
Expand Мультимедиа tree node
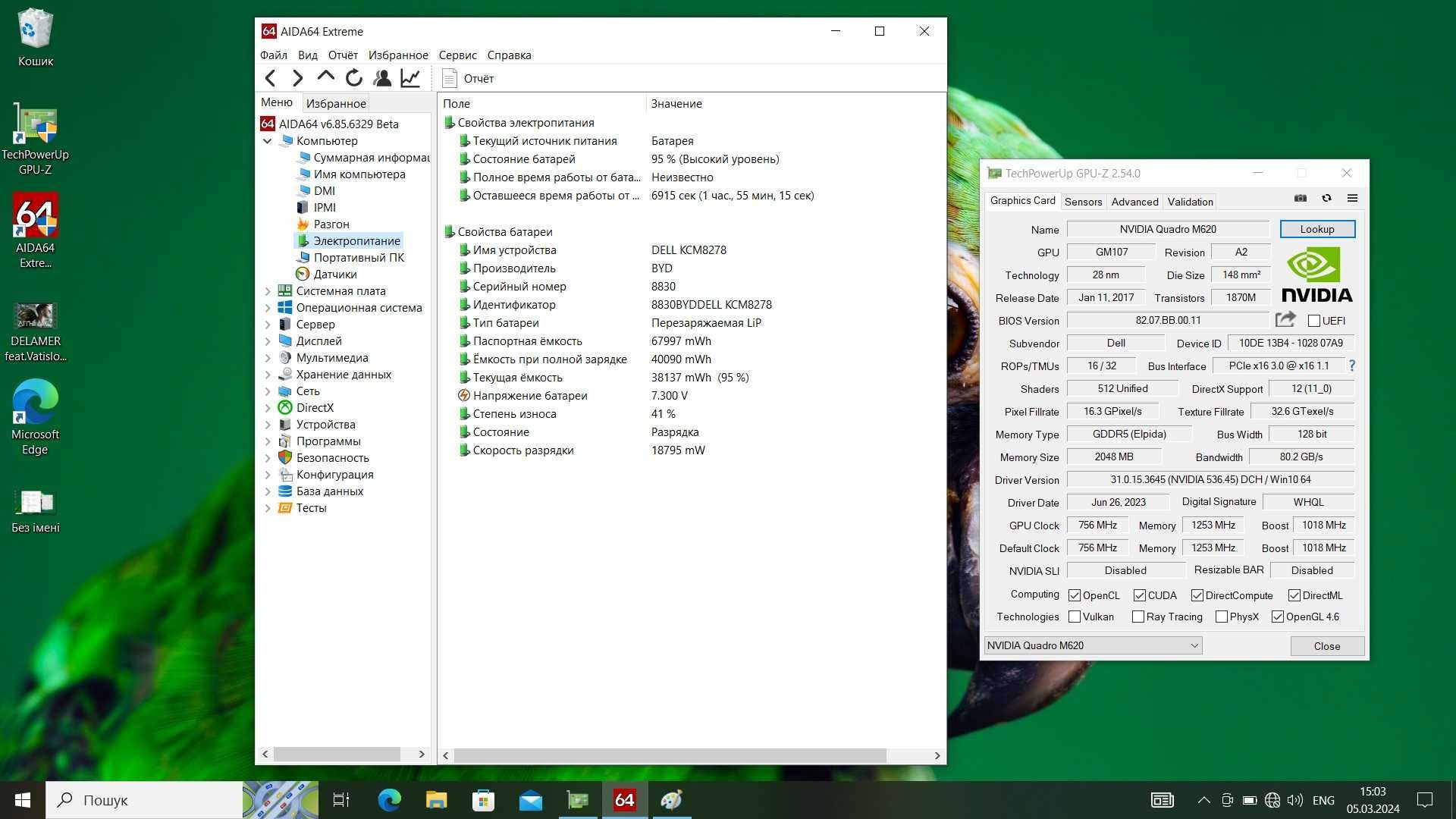pos(267,358)
